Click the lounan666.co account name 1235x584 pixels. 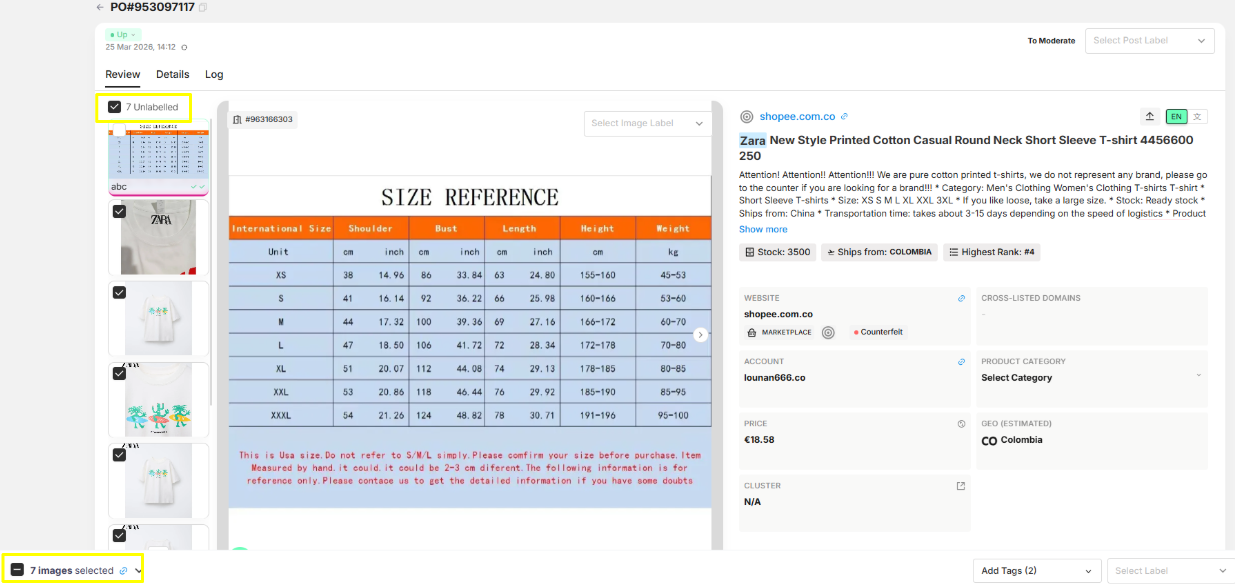tap(775, 378)
